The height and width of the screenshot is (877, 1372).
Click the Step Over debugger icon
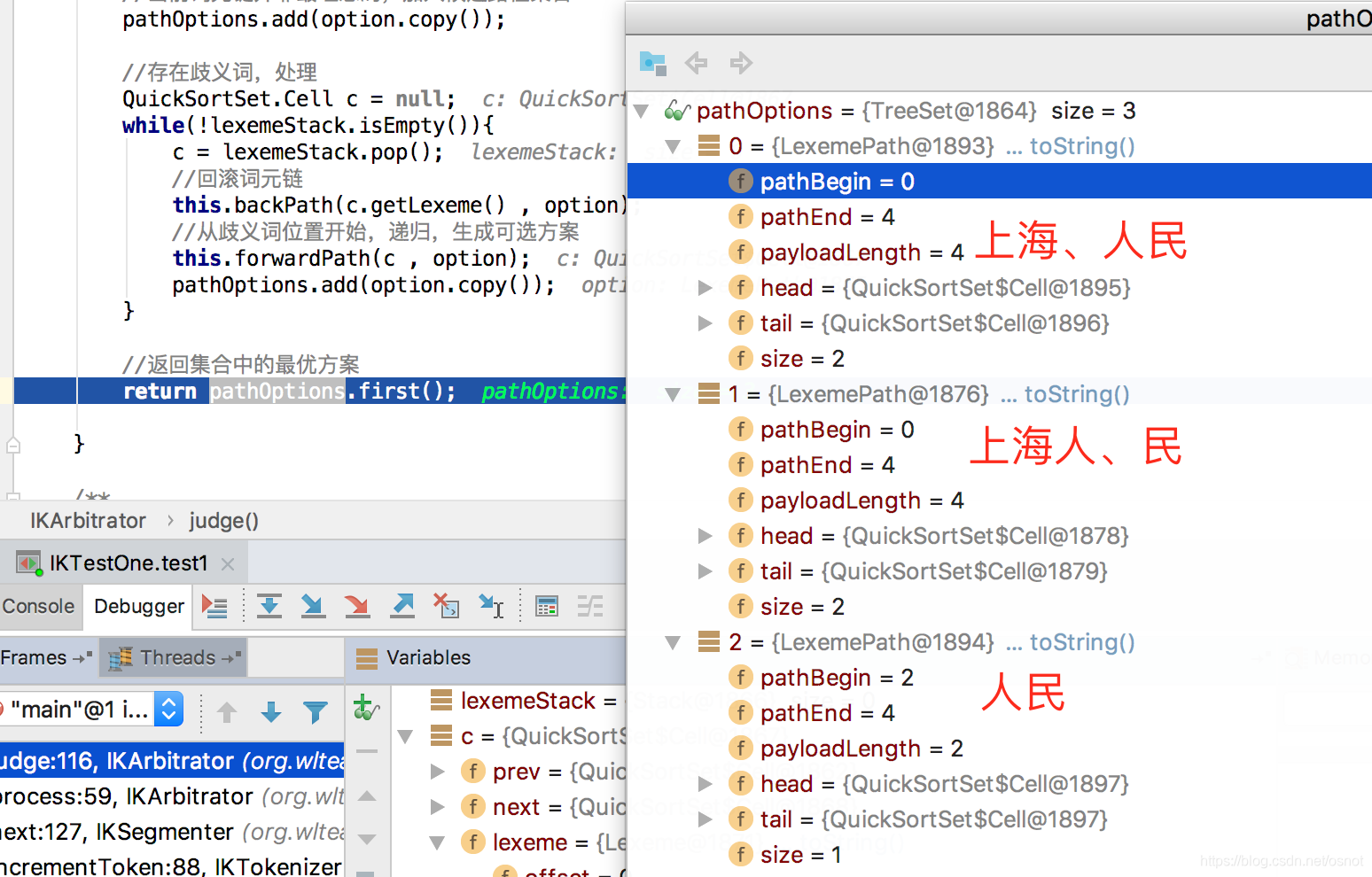coord(269,606)
